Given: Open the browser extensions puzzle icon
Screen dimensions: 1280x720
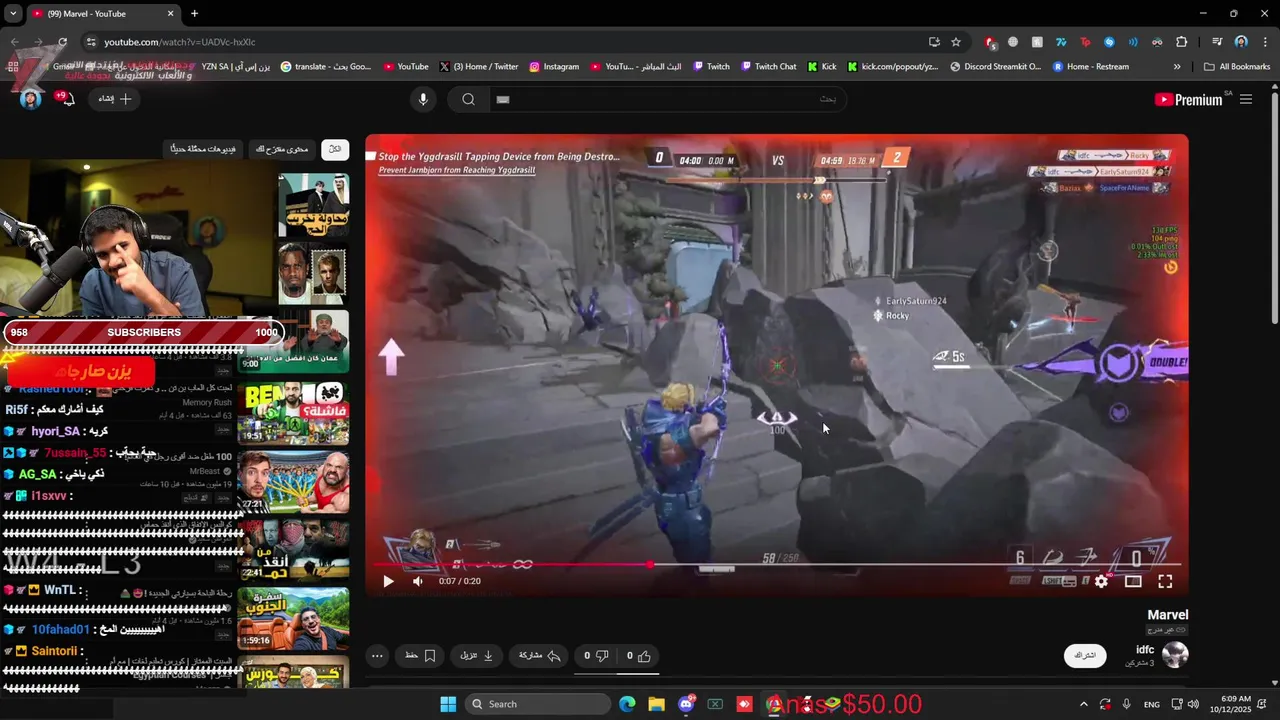Looking at the screenshot, I should (1182, 42).
